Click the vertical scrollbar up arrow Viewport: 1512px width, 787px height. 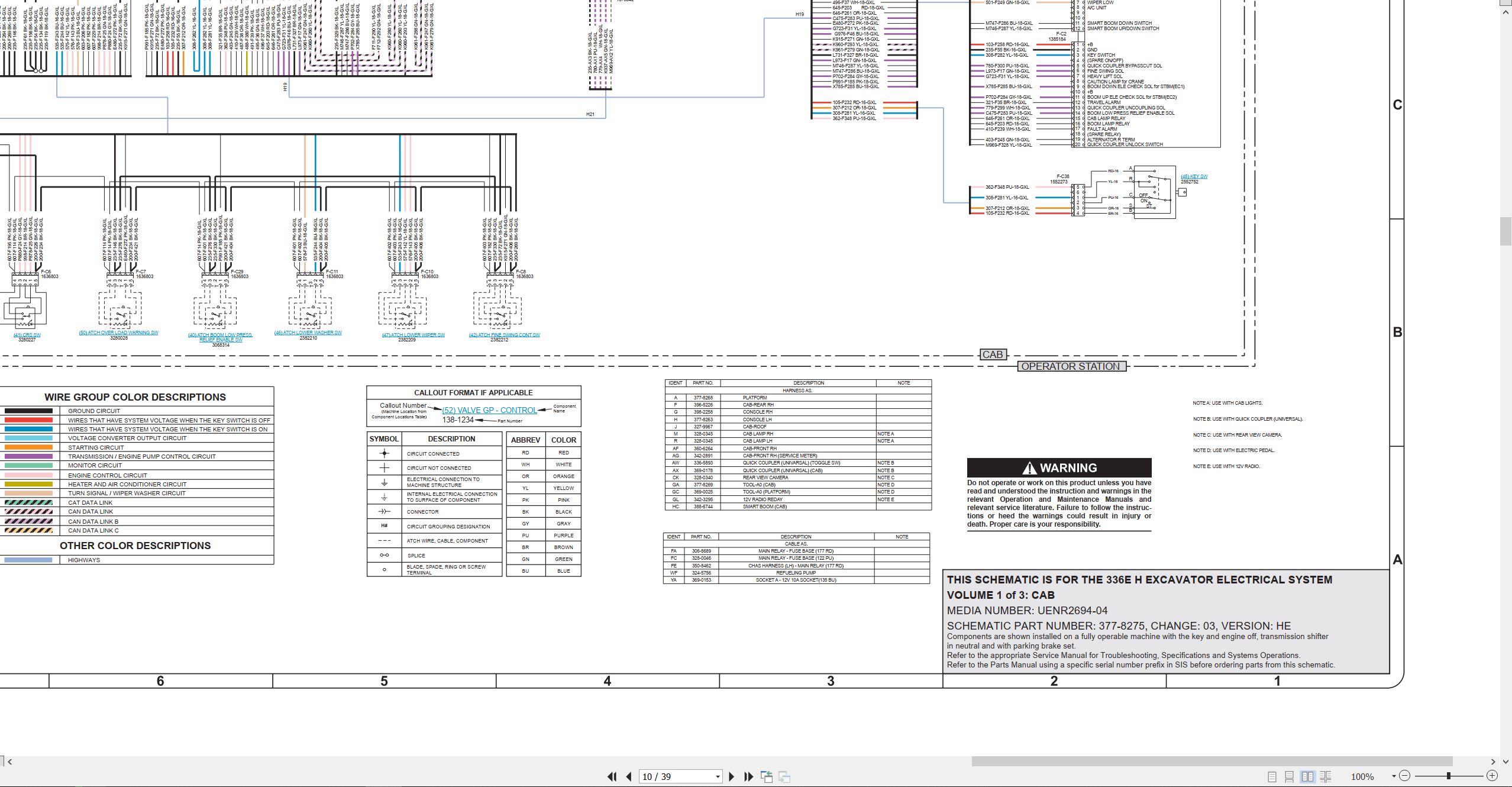click(x=1506, y=12)
